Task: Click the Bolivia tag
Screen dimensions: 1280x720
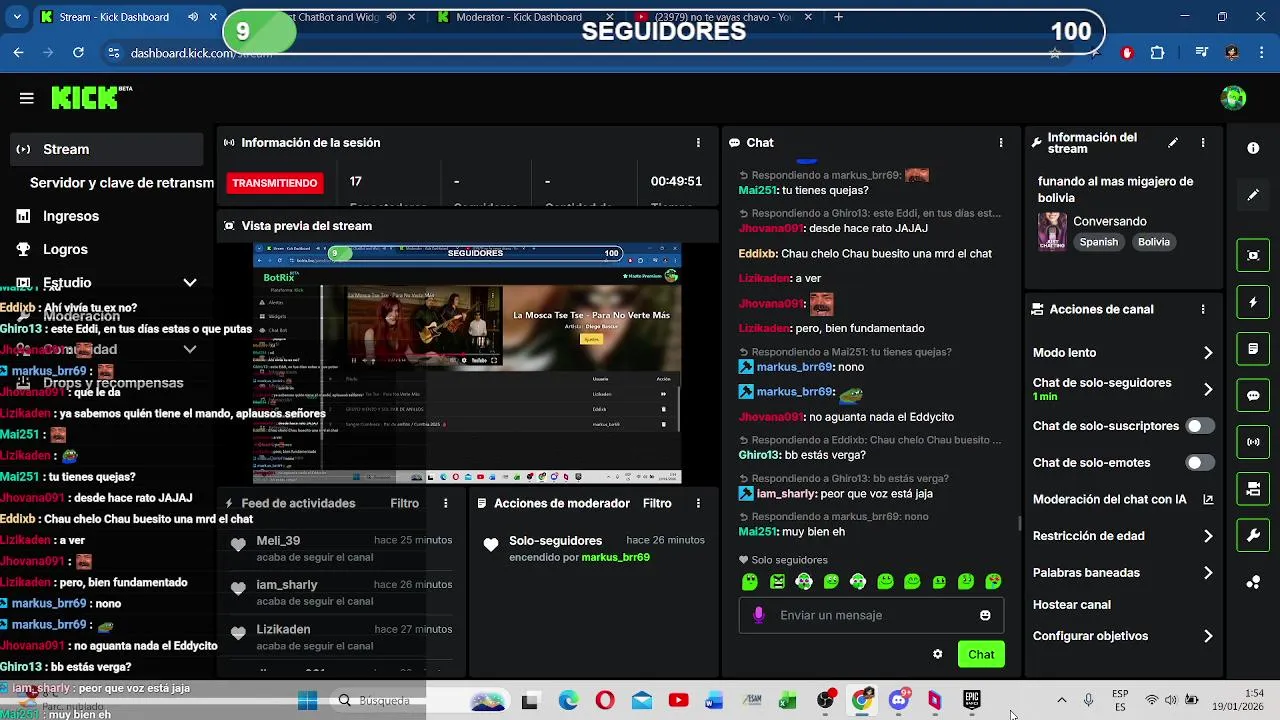Action: pos(1153,242)
